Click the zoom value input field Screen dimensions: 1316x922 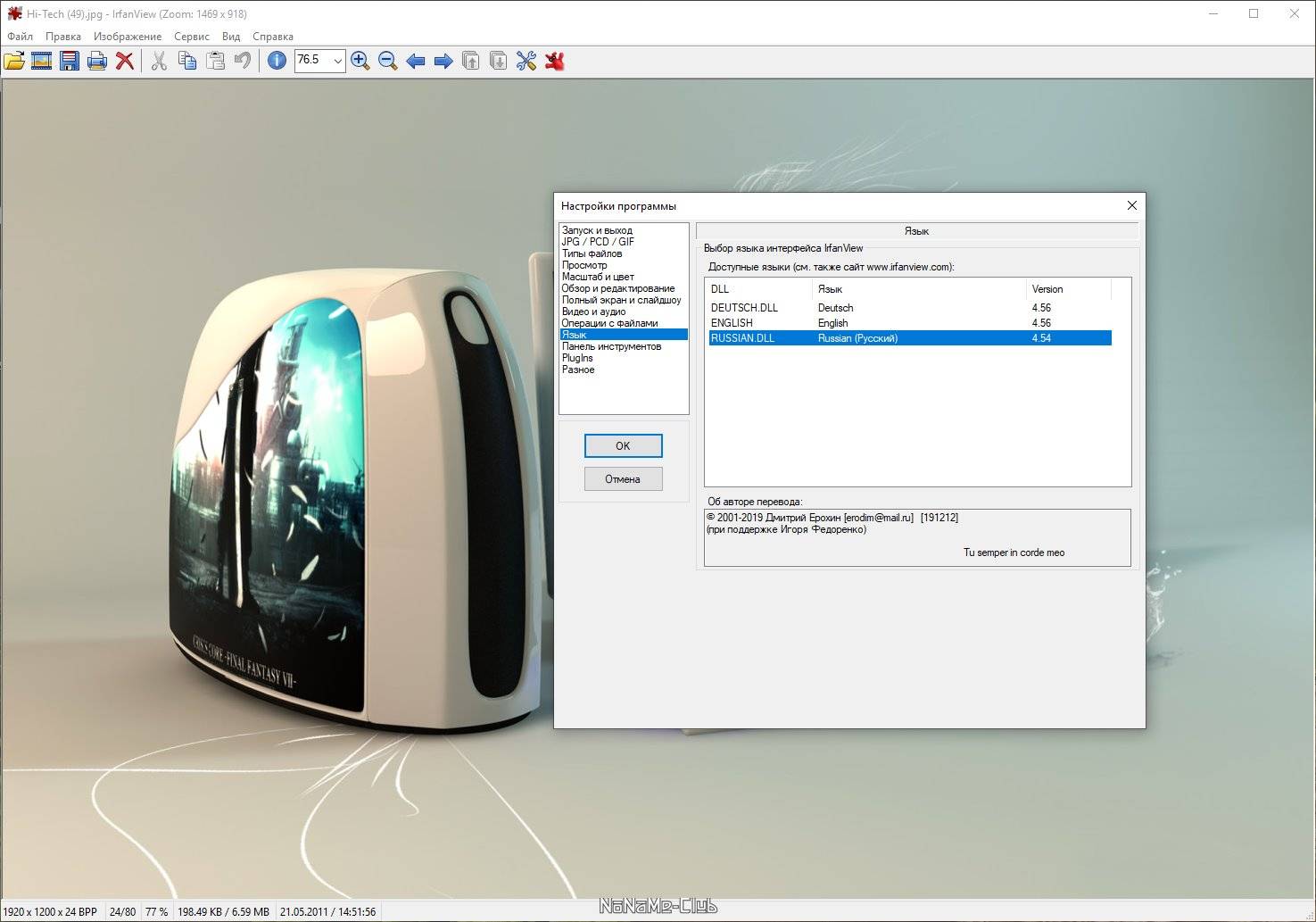point(312,61)
